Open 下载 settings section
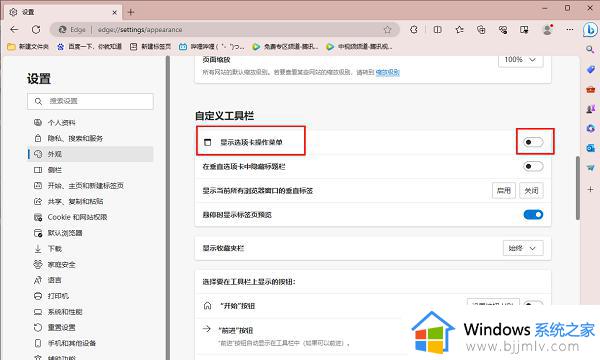This screenshot has width=600, height=360. click(x=90, y=249)
